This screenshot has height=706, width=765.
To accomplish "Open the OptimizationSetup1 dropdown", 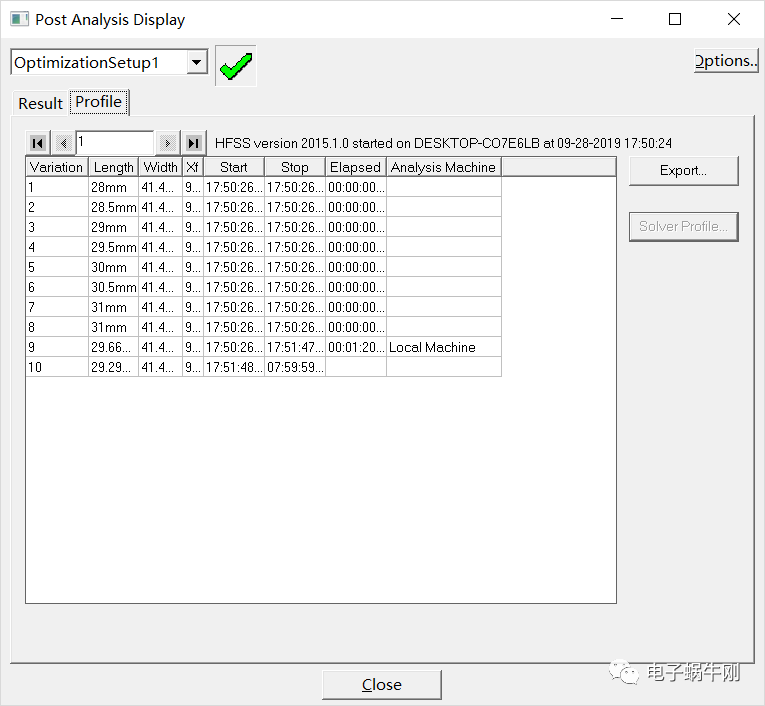I will coord(196,63).
